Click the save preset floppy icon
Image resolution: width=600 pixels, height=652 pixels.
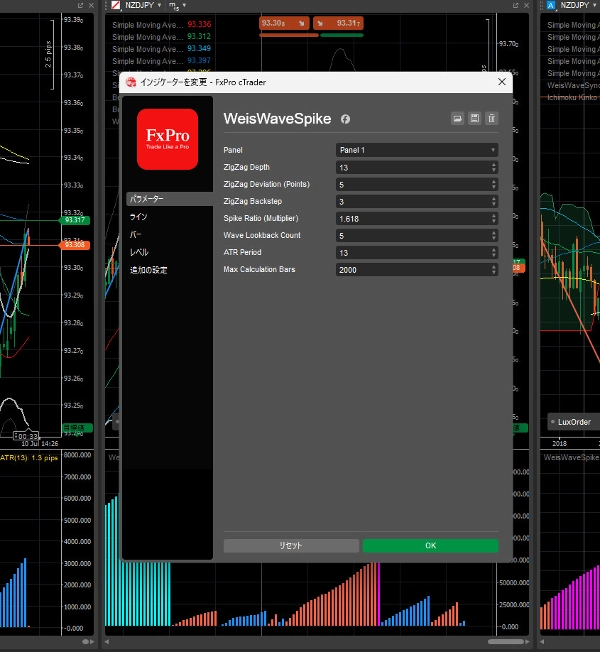pyautogui.click(x=474, y=119)
